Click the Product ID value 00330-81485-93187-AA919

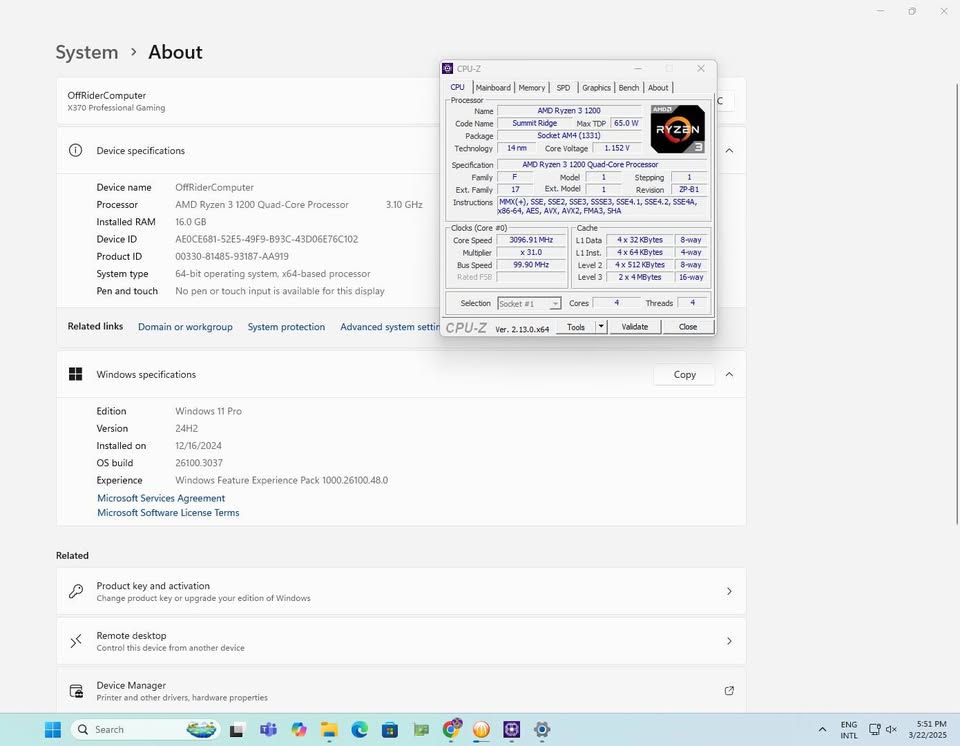point(231,257)
